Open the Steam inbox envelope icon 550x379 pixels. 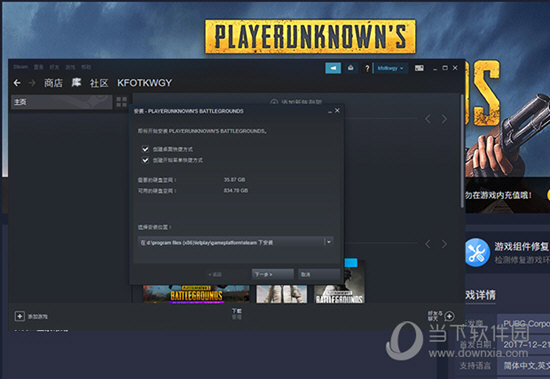click(350, 68)
